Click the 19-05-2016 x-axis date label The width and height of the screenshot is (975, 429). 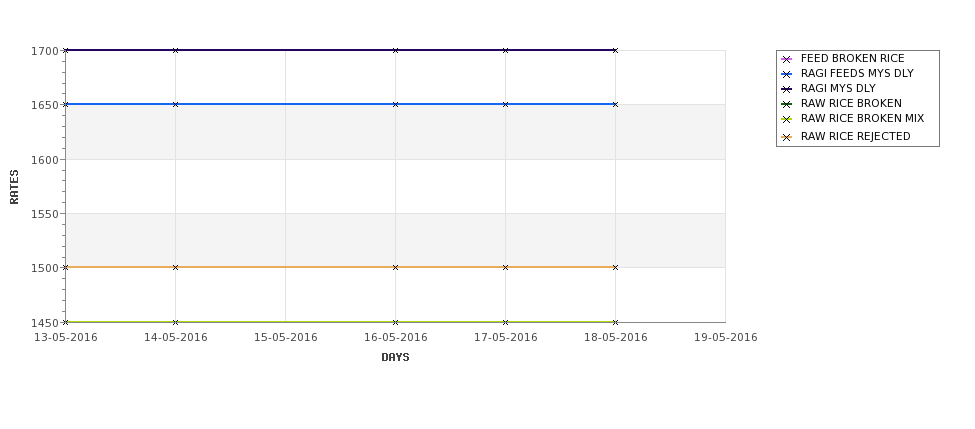[726, 338]
